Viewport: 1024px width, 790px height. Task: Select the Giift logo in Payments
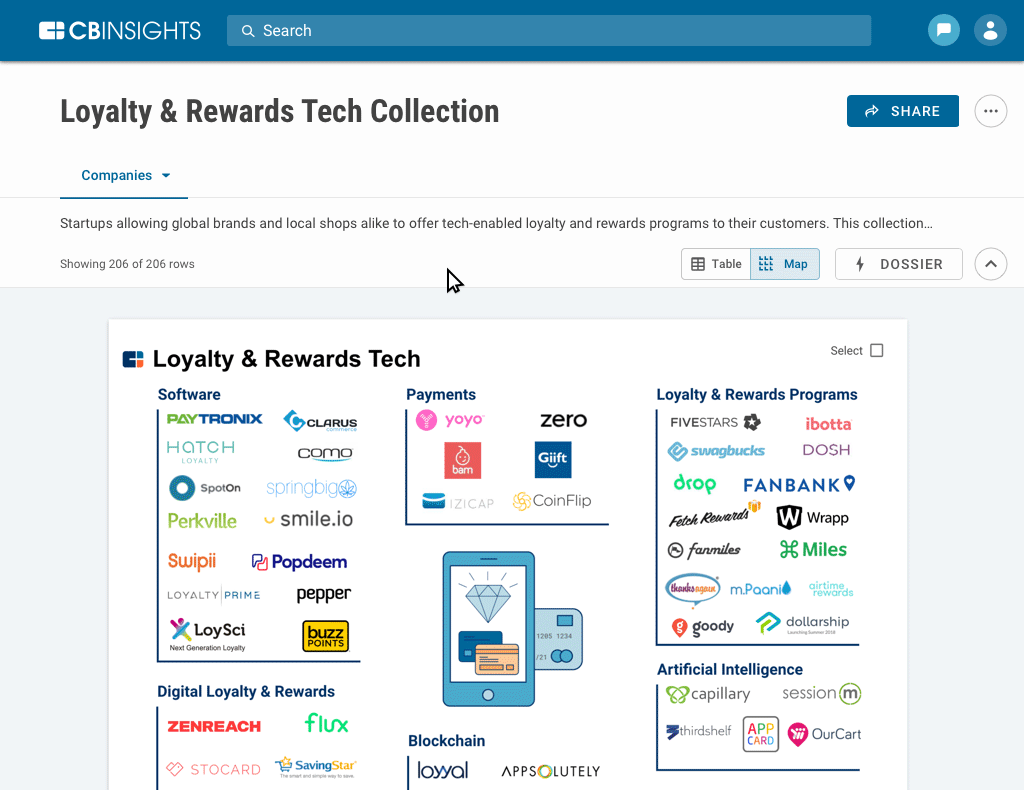coord(552,459)
